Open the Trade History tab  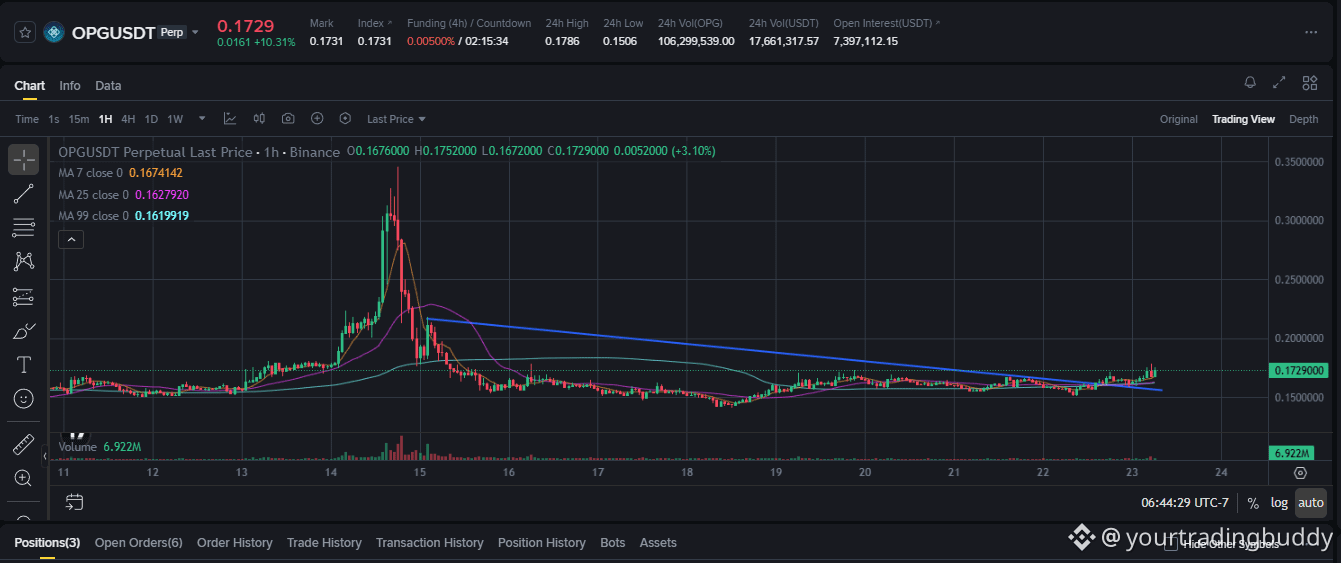(x=324, y=543)
